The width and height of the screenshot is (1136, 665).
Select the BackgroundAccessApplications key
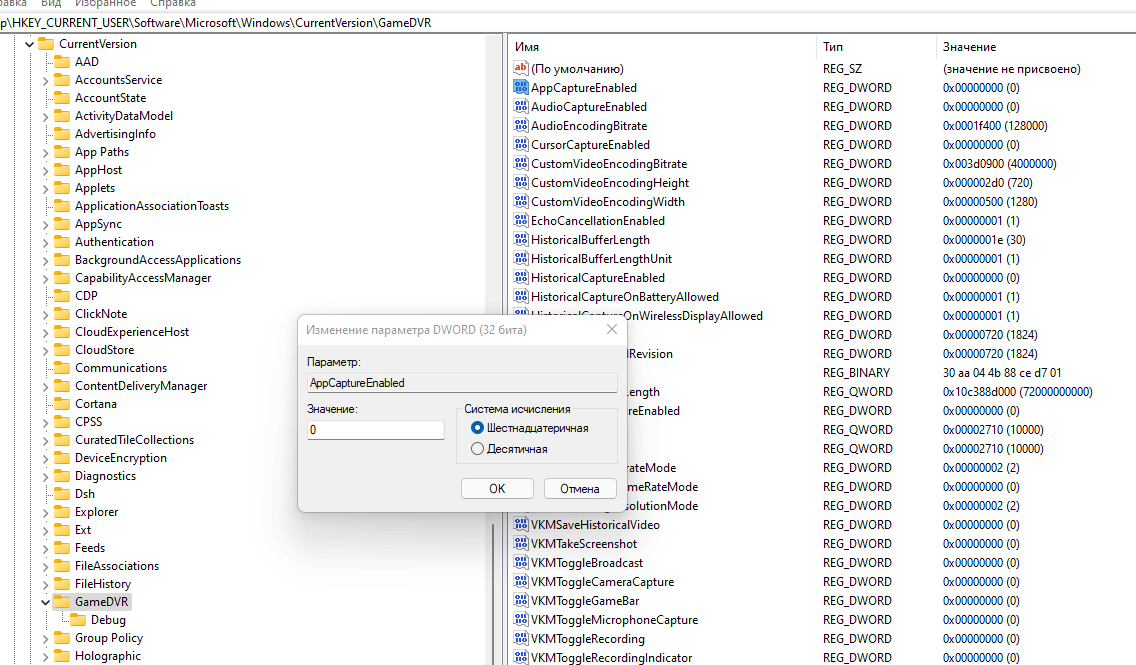pyautogui.click(x=158, y=260)
